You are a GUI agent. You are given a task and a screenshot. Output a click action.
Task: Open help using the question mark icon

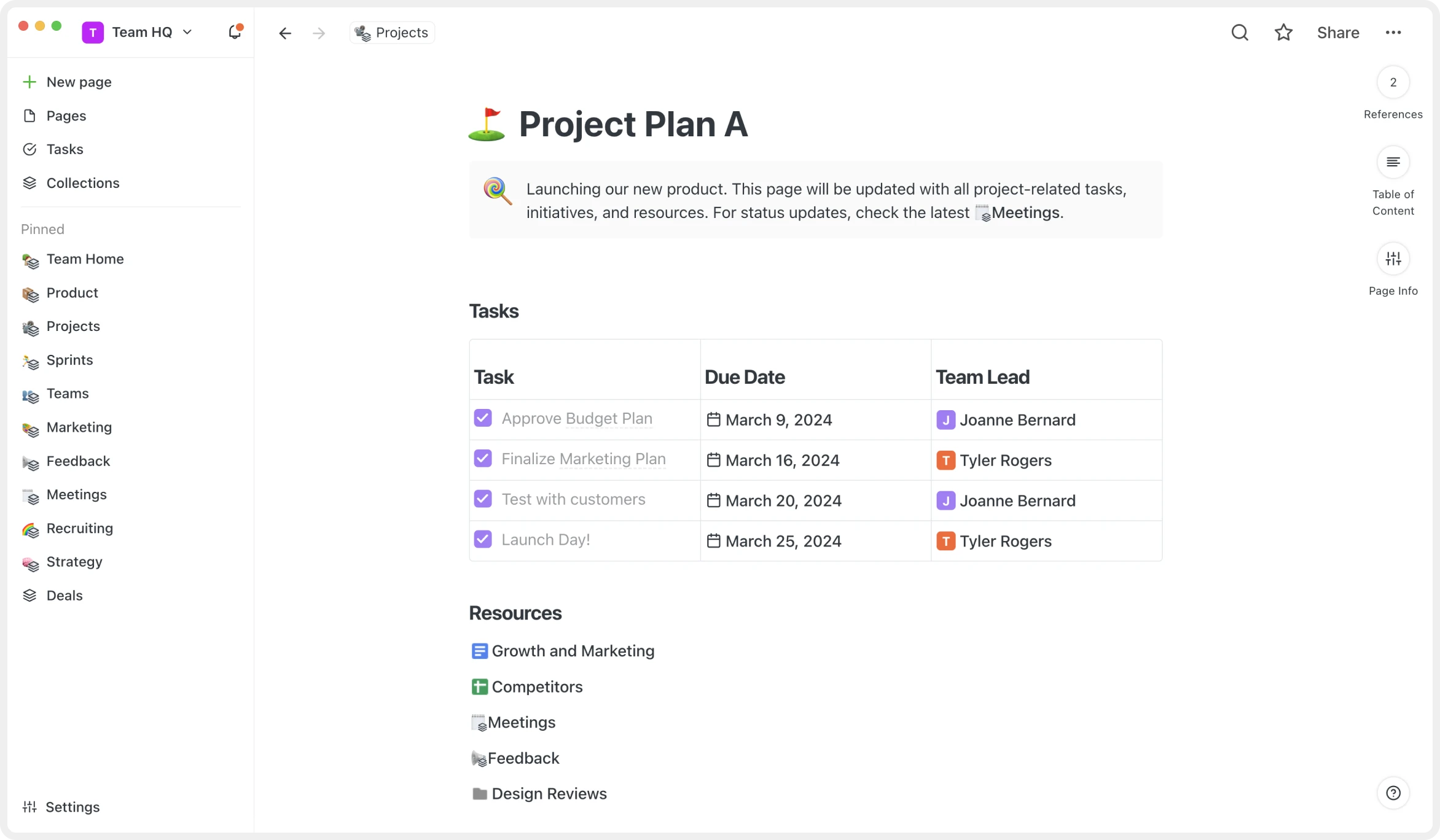coord(1393,793)
